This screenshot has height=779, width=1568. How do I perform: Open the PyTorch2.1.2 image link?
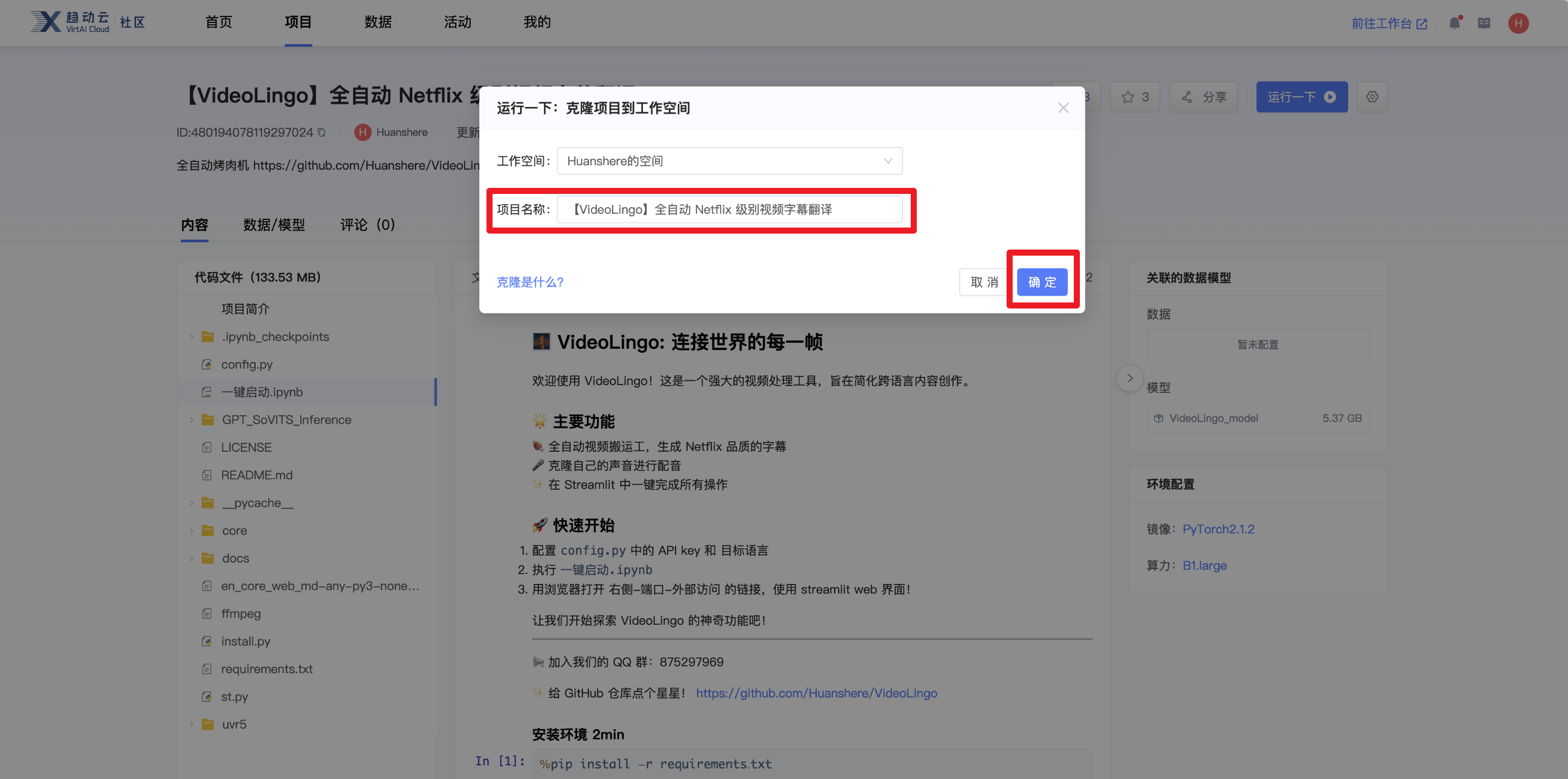click(x=1218, y=529)
